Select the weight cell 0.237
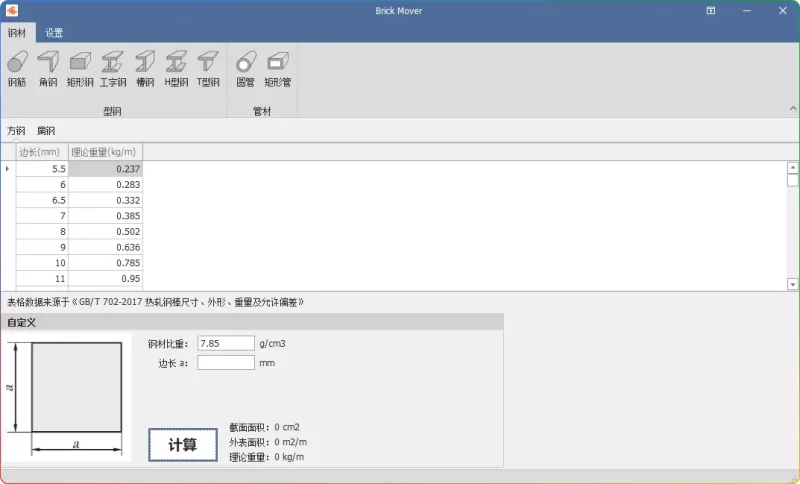Viewport: 800px width, 484px height. pos(106,169)
